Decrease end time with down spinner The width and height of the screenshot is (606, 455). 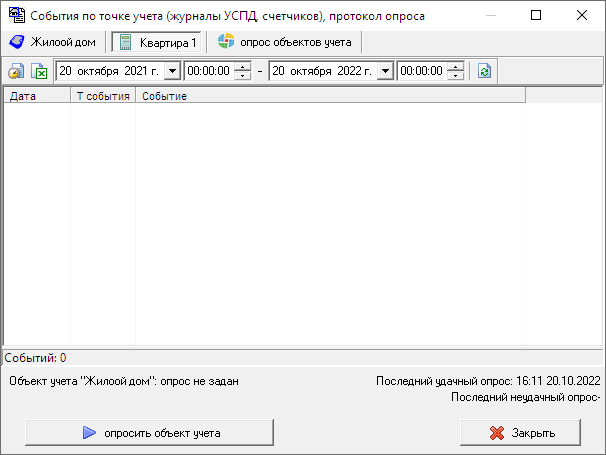pyautogui.click(x=456, y=75)
